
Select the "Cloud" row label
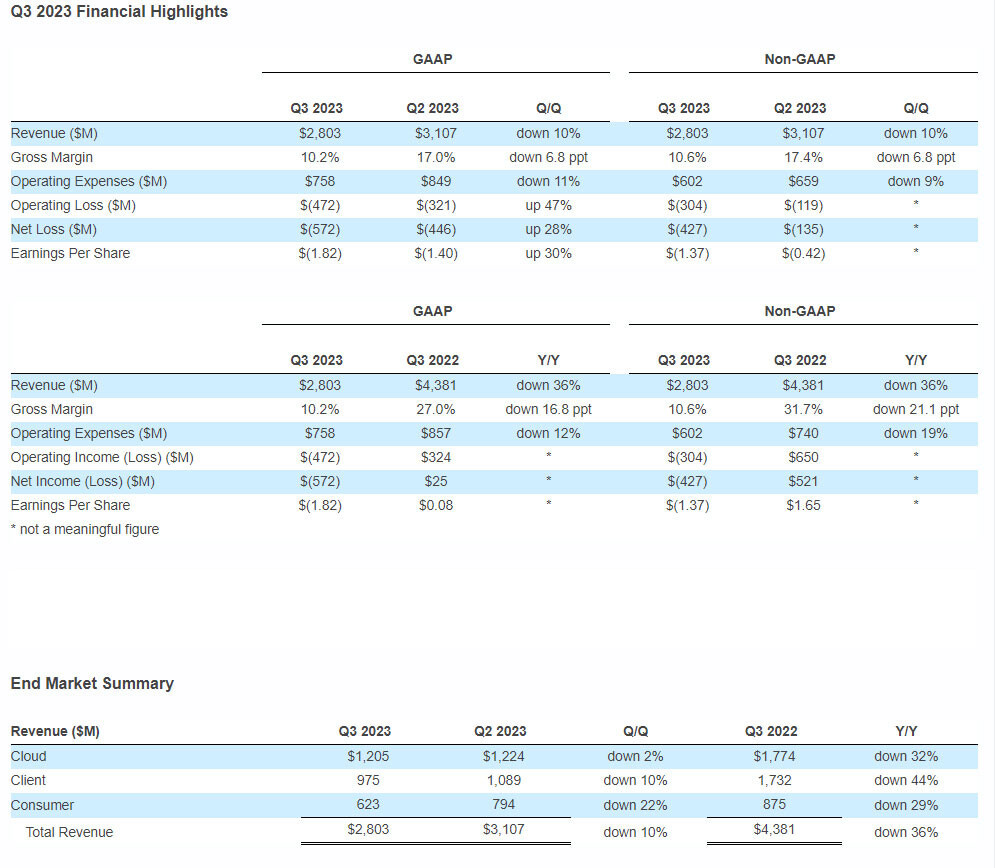28,756
